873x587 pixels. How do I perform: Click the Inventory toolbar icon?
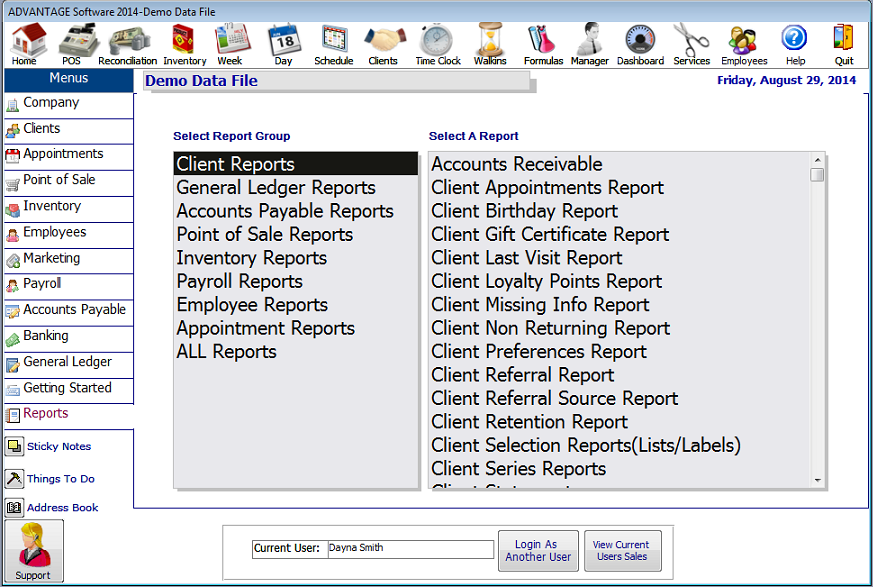click(184, 45)
